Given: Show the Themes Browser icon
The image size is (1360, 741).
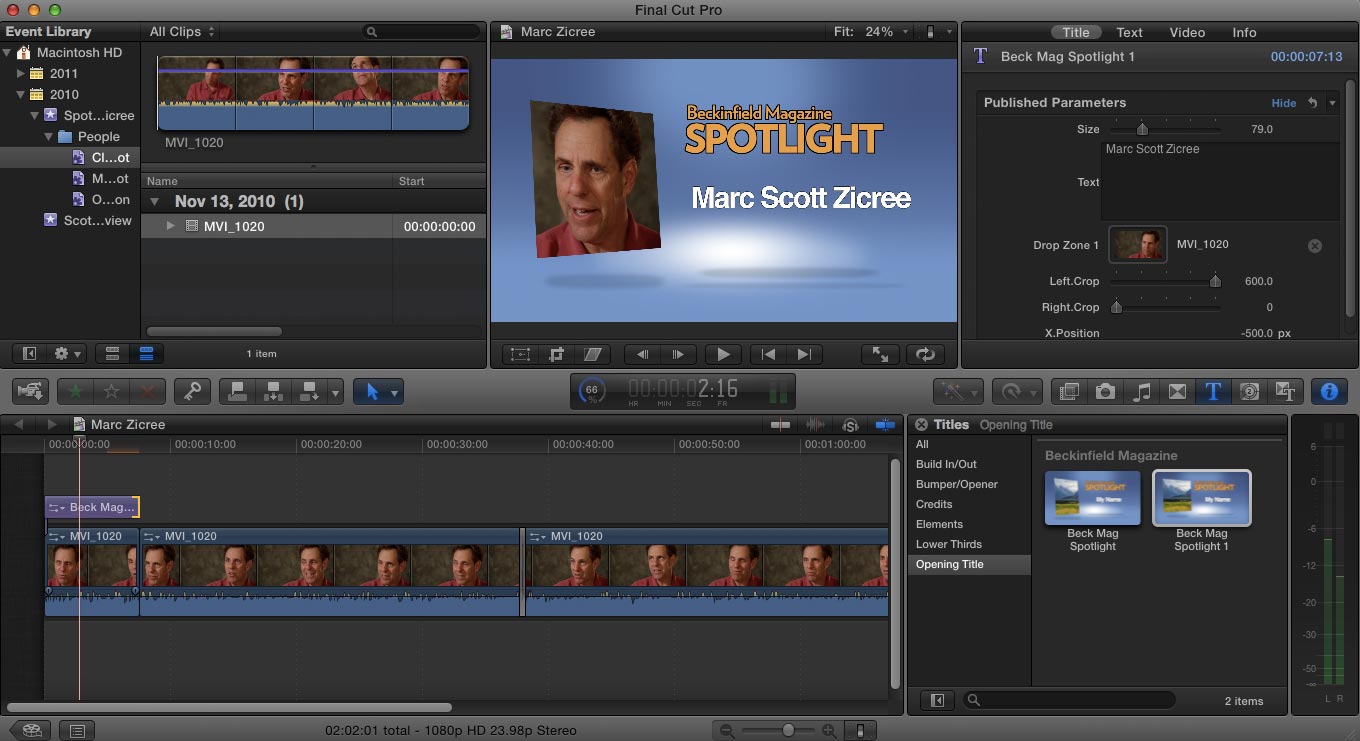Looking at the screenshot, I should [1285, 391].
